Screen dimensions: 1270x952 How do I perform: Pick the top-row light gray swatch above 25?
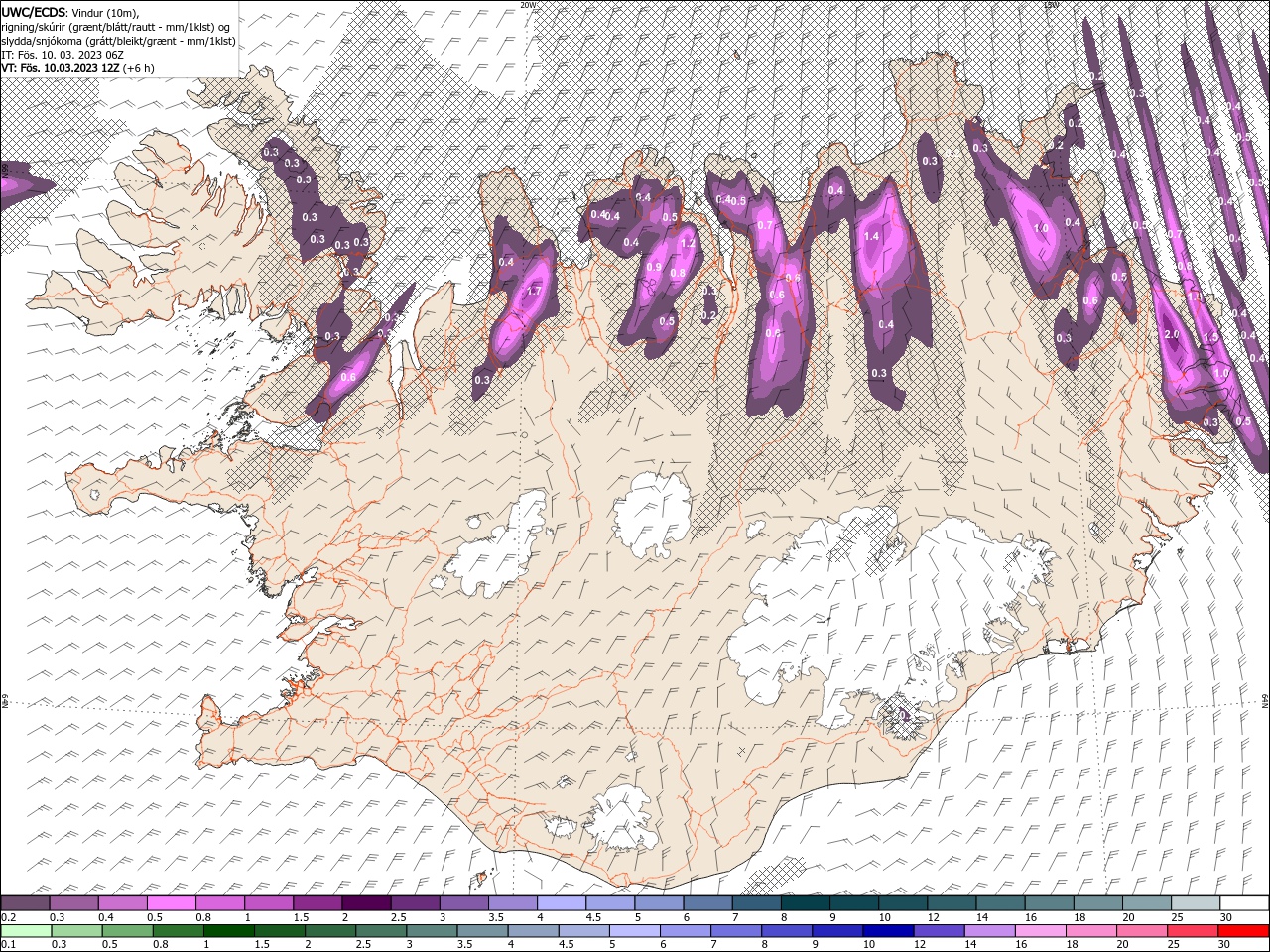point(1196,903)
